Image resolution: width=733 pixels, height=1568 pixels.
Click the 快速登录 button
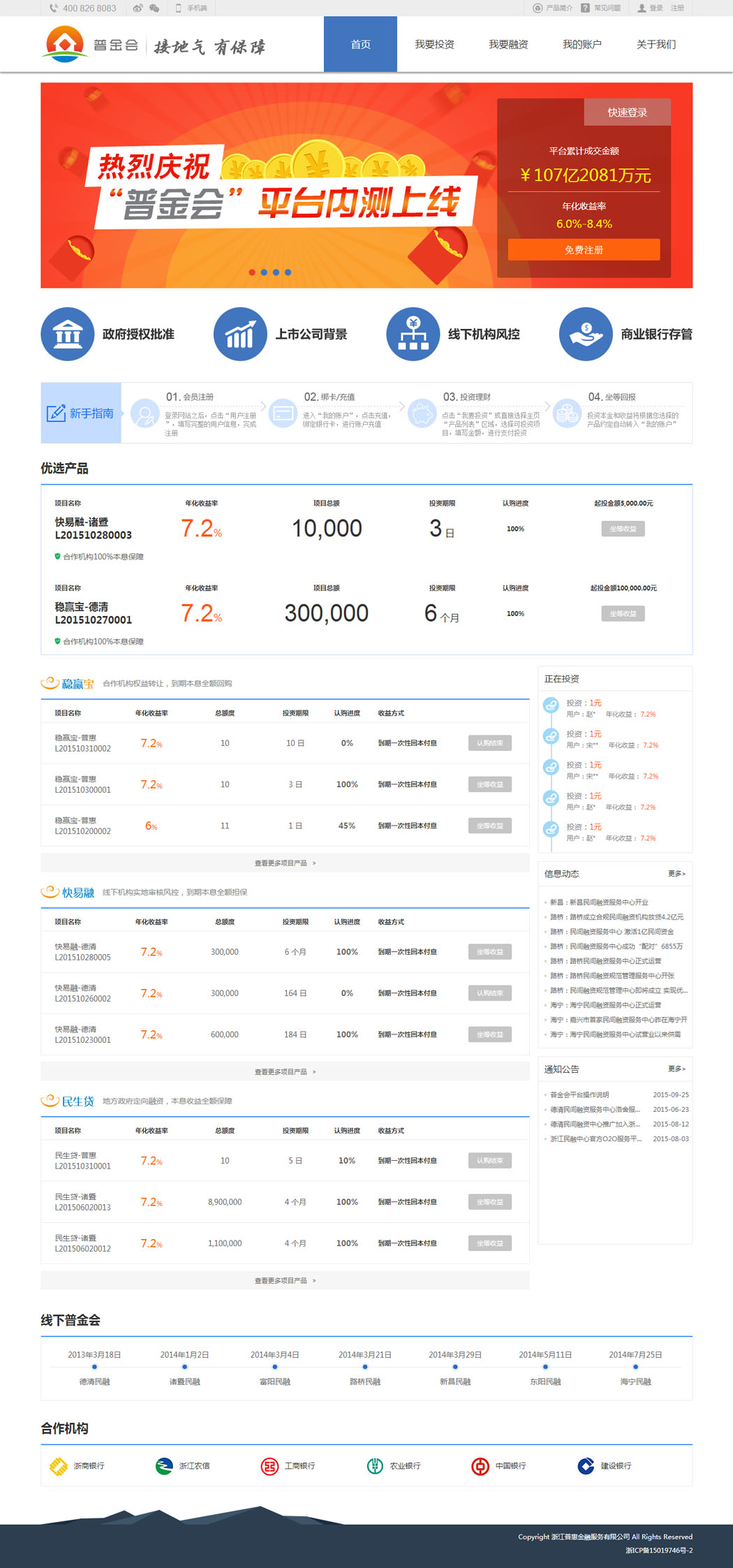pos(627,112)
